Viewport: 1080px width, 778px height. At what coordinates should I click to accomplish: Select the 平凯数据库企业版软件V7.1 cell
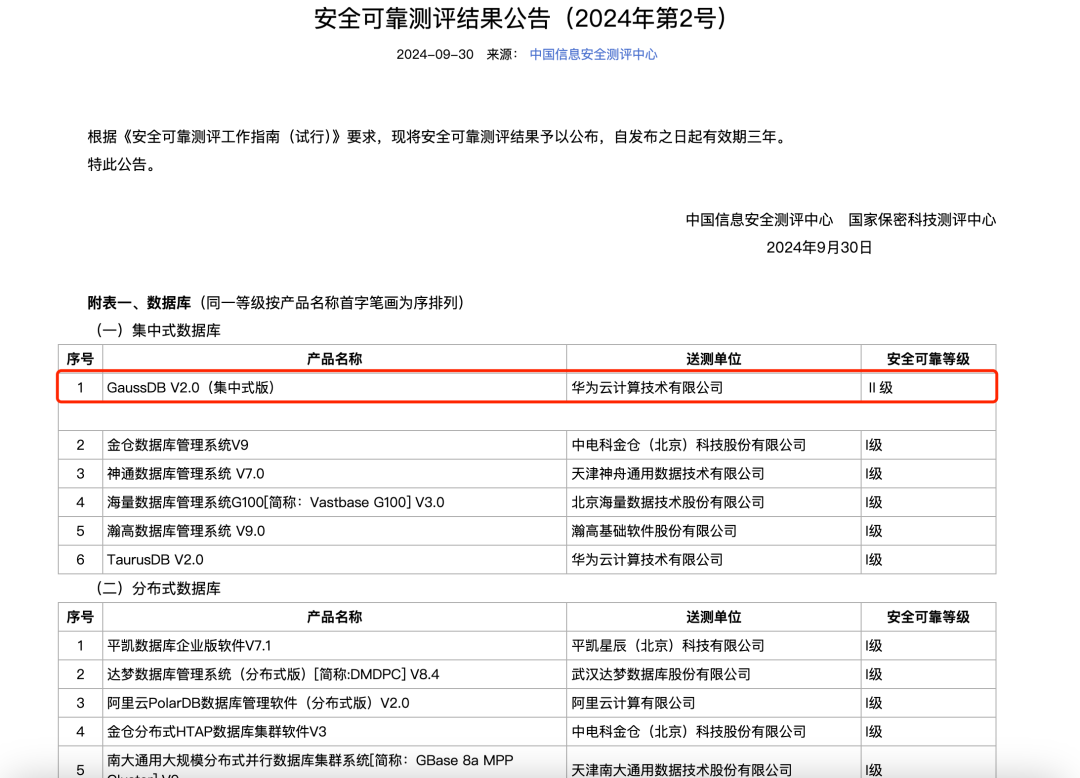tap(335, 646)
